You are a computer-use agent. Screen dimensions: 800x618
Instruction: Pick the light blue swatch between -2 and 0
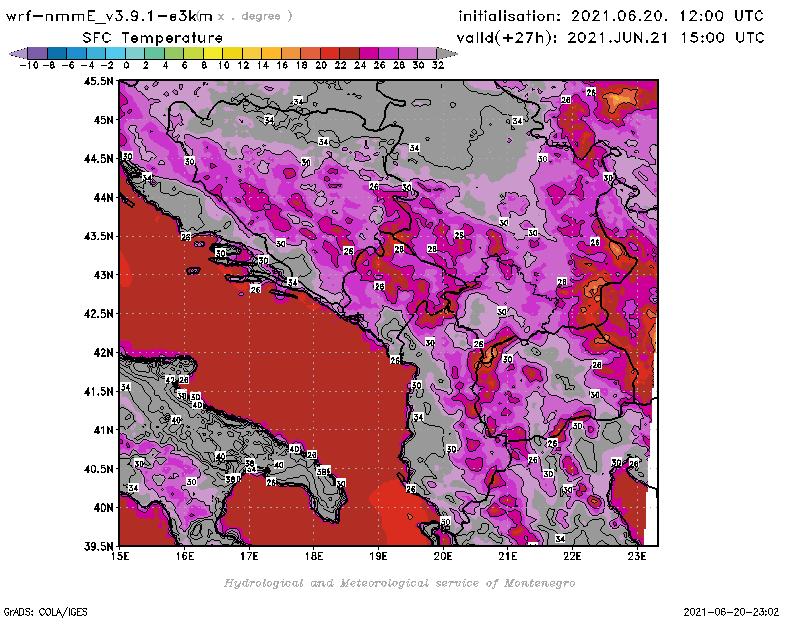coord(115,54)
